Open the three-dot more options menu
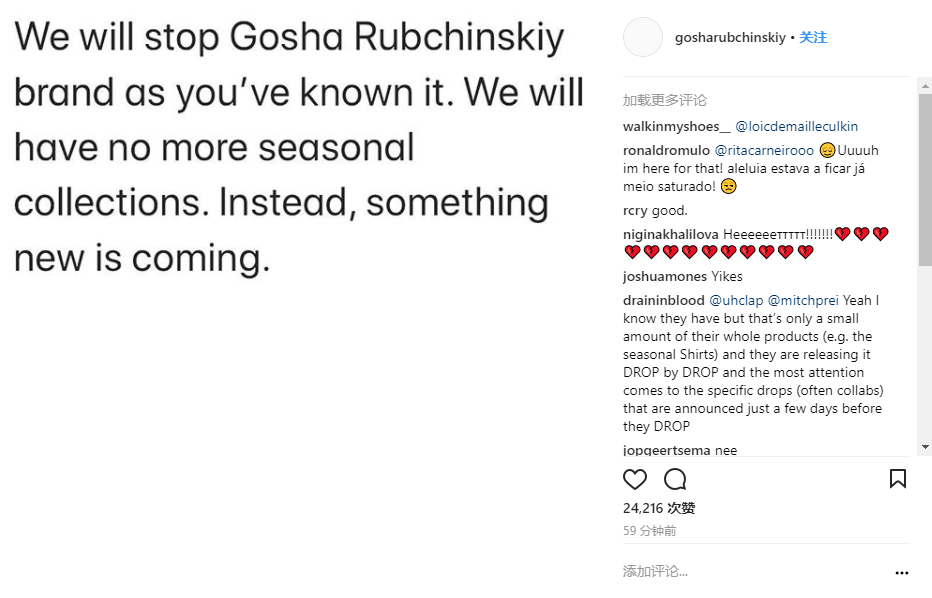The image size is (932, 598). tap(901, 573)
